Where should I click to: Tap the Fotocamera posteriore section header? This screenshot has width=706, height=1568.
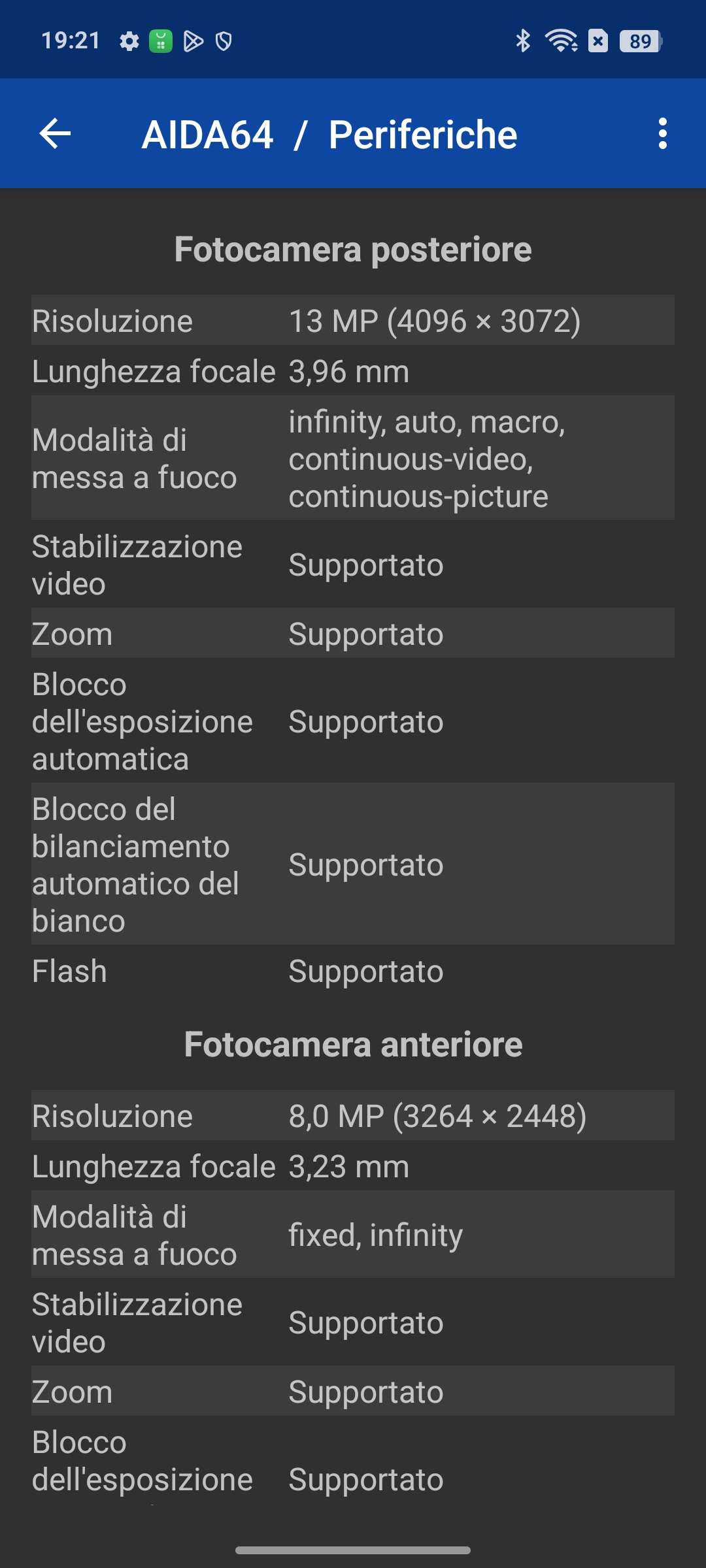(353, 249)
